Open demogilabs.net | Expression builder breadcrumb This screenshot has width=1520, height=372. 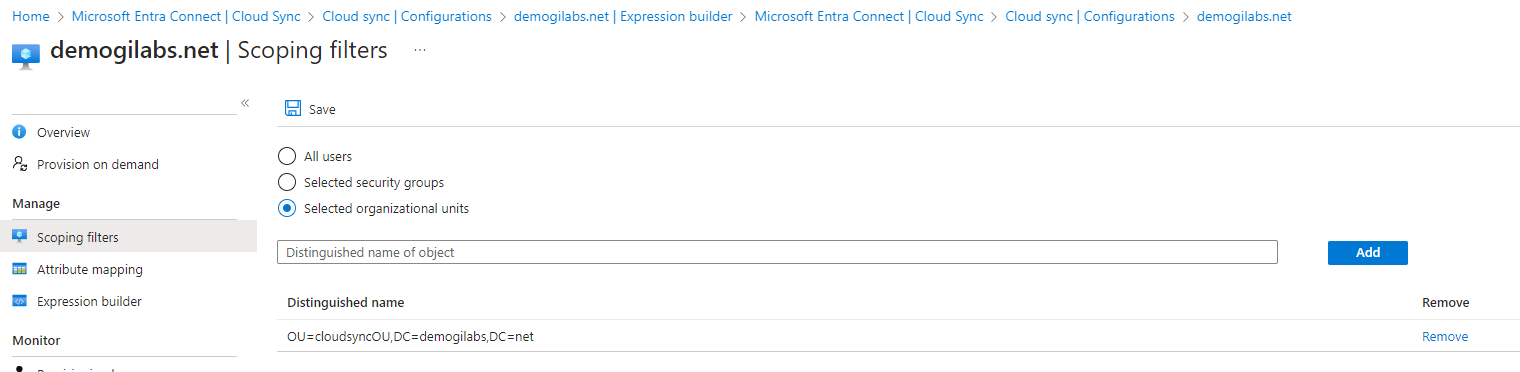tap(623, 17)
